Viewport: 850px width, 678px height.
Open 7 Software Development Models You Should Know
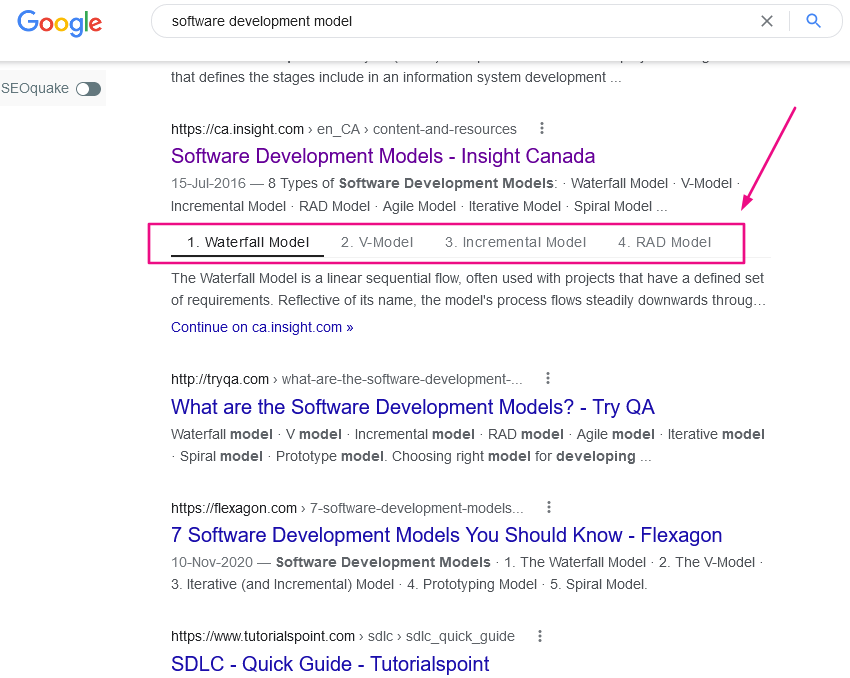tap(446, 535)
